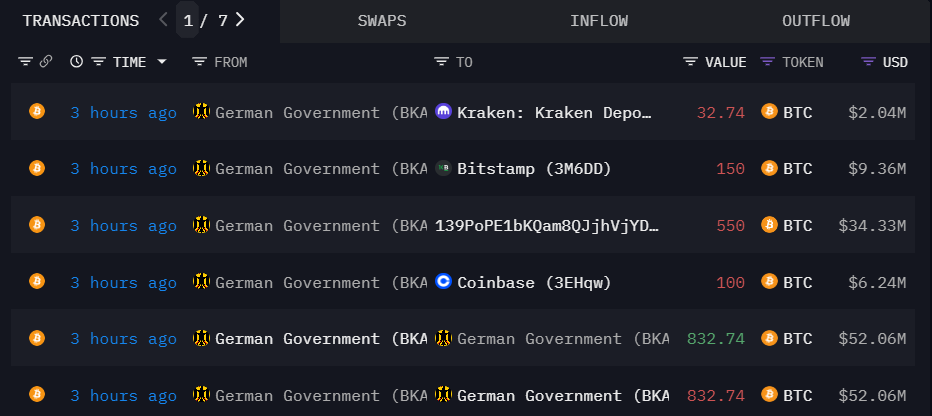
Task: Switch to the SWAPS tab
Action: pos(381,21)
